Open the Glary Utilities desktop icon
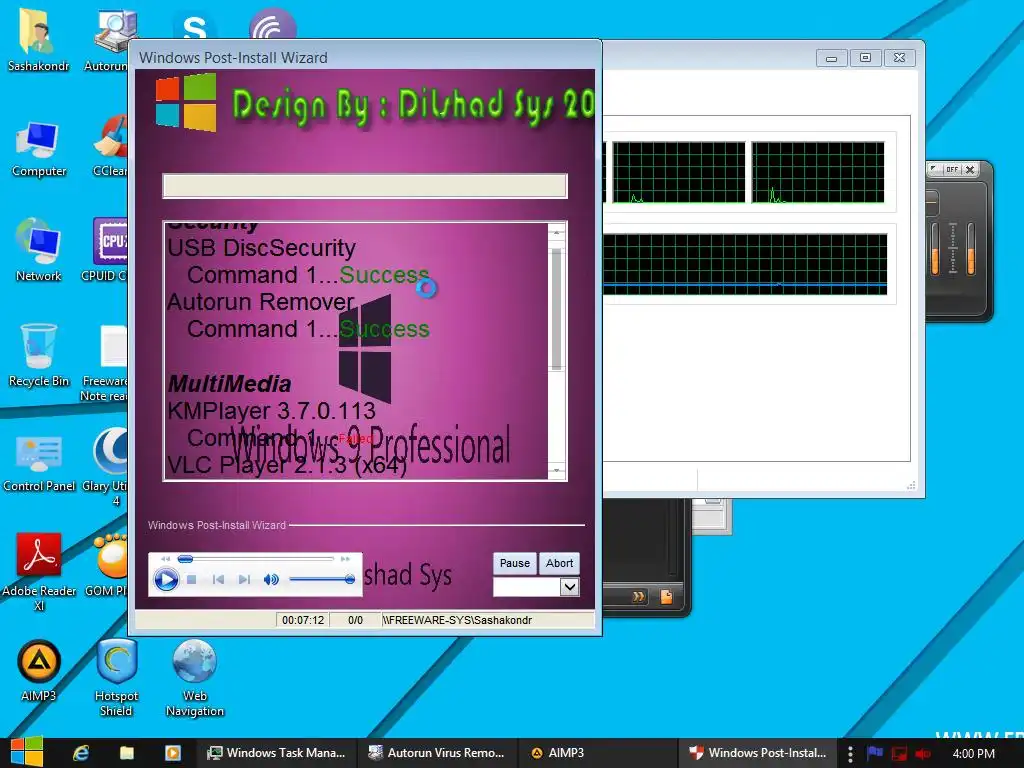 click(108, 466)
